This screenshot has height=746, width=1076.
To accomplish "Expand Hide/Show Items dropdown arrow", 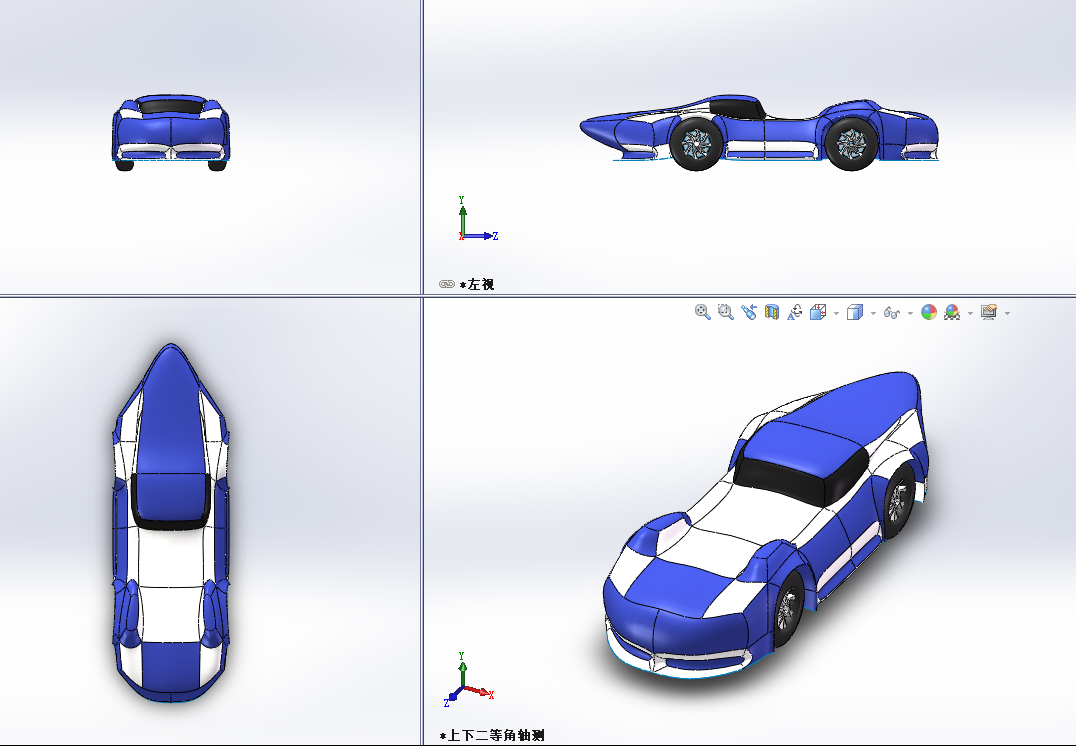I will pos(910,313).
